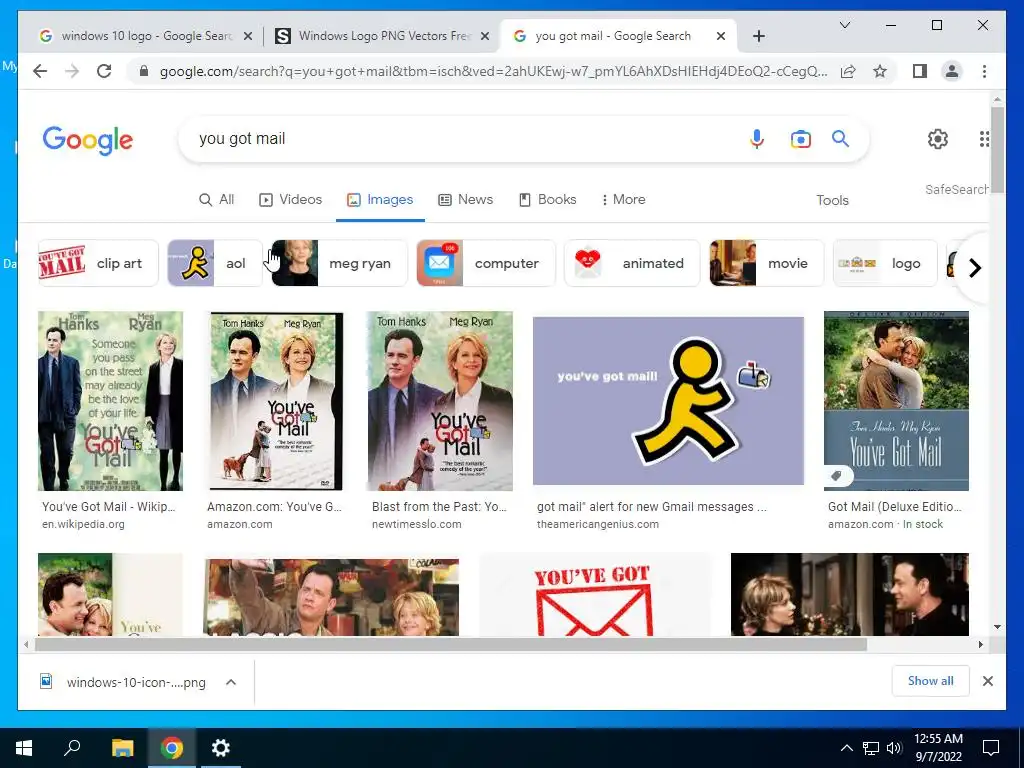Close the Windows Logo PNG Vectors tab
The height and width of the screenshot is (768, 1024).
click(485, 36)
